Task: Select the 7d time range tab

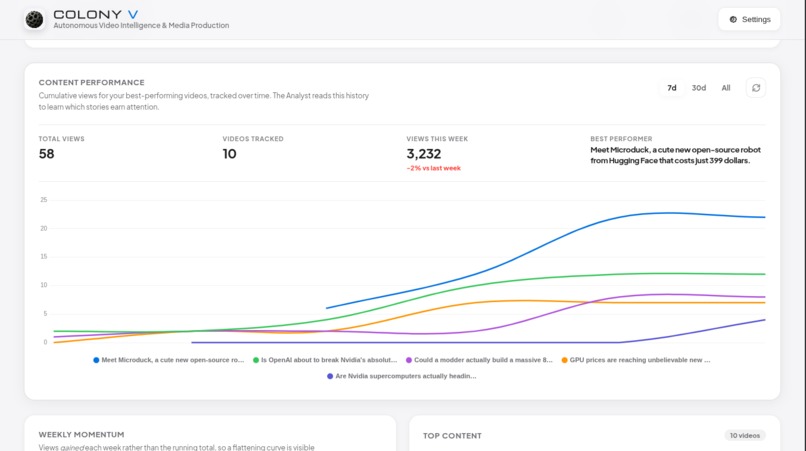Action: [x=671, y=88]
